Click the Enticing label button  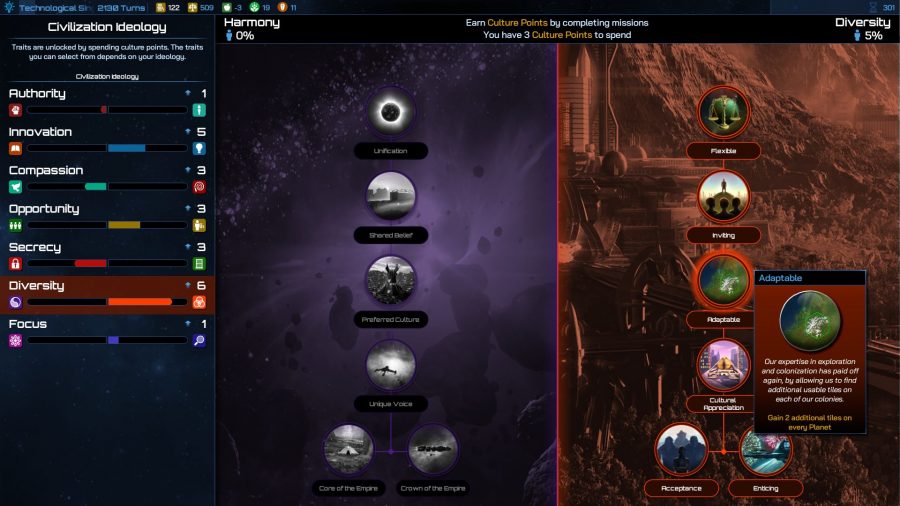[766, 488]
